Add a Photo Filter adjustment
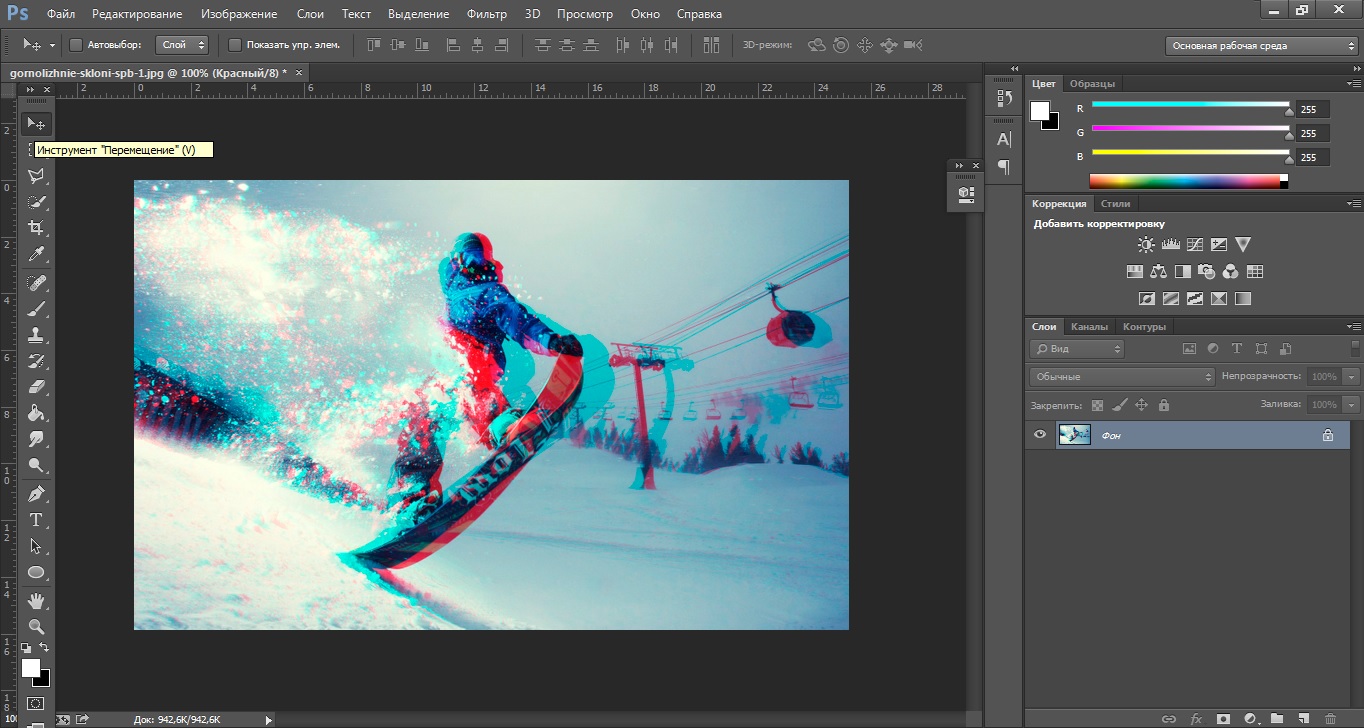Viewport: 1364px width, 728px height. coord(1207,271)
